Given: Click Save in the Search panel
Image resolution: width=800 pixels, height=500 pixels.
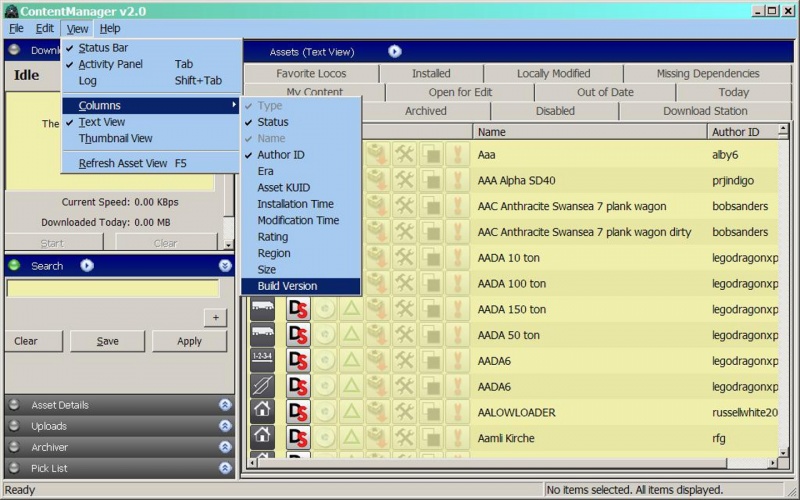Looking at the screenshot, I should pos(107,341).
